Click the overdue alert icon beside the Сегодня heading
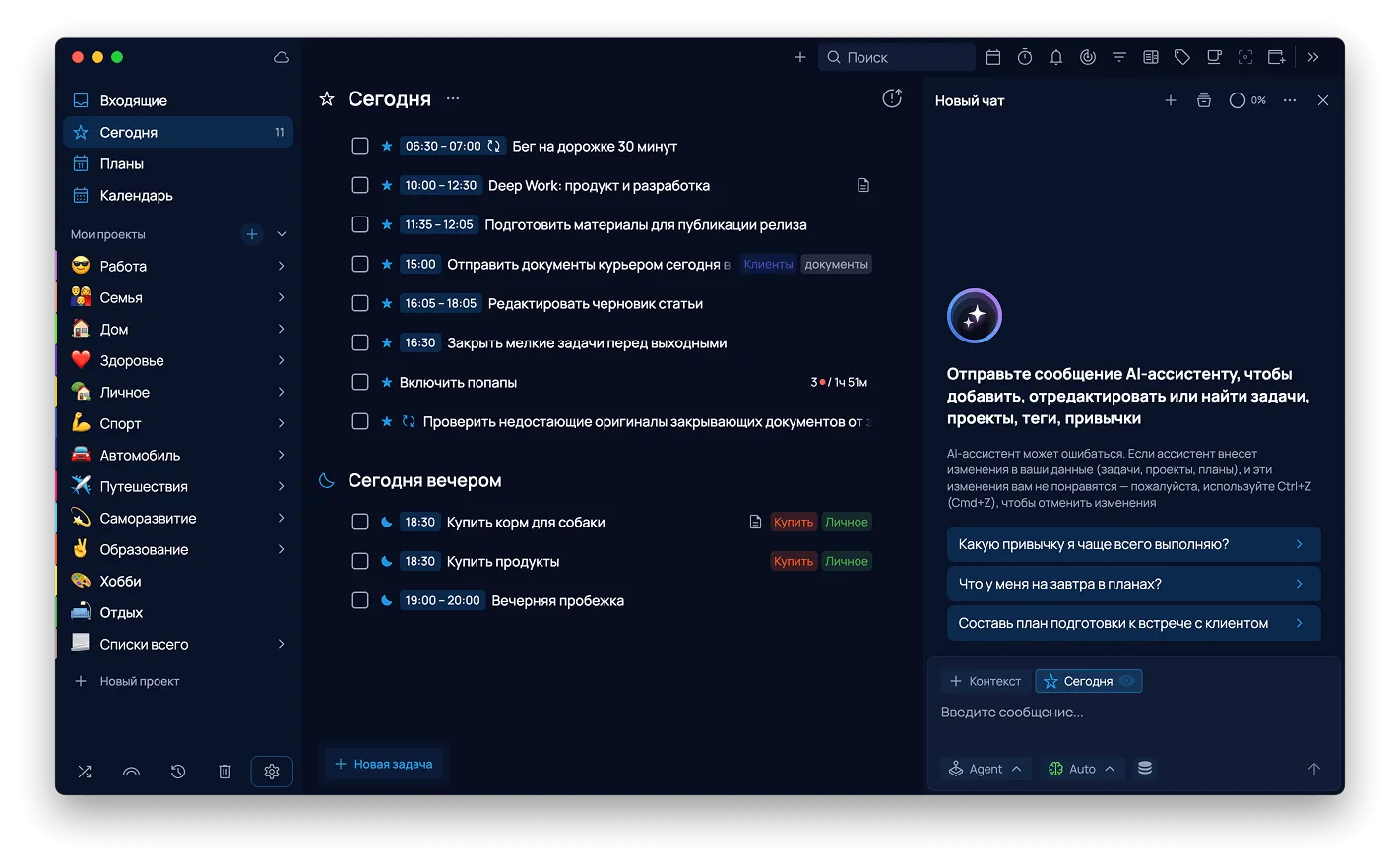This screenshot has width=1400, height=868. tap(892, 98)
